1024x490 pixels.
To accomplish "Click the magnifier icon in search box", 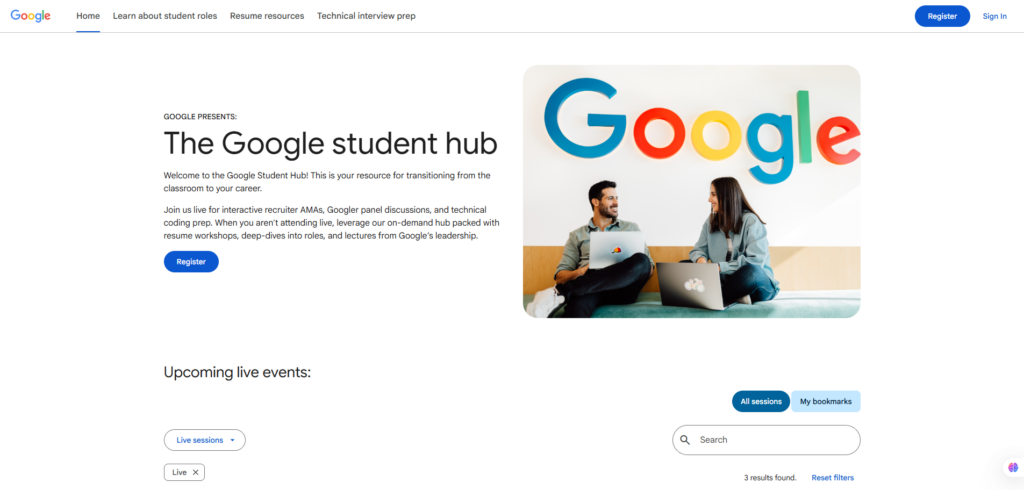I will pyautogui.click(x=685, y=440).
